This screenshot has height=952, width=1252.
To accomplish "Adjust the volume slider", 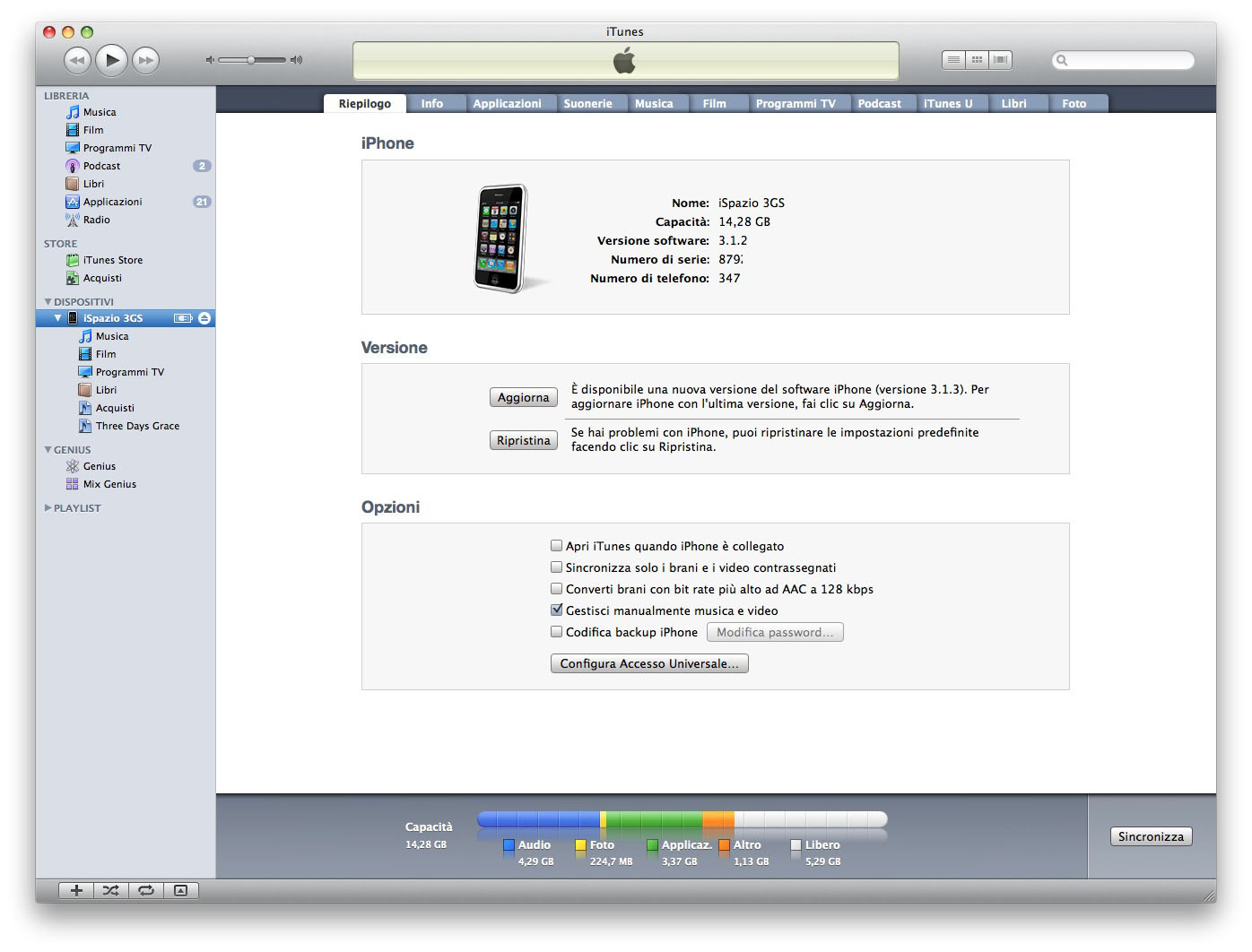I will coord(252,60).
